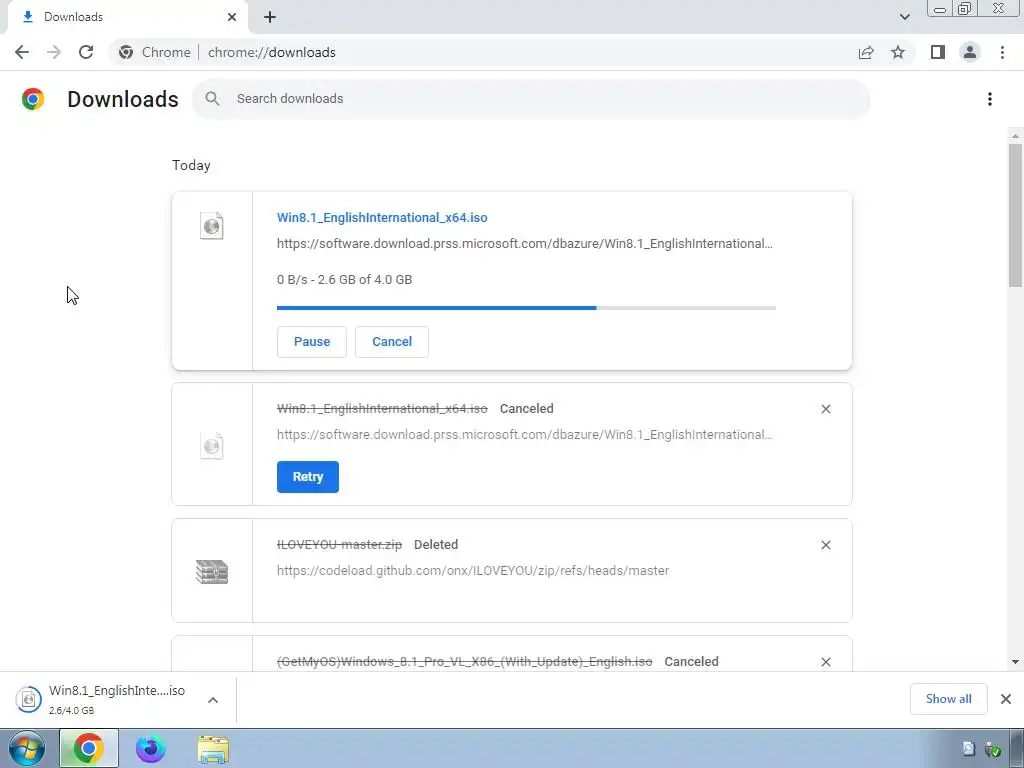Click the active download's microsoft.com URL

(524, 244)
